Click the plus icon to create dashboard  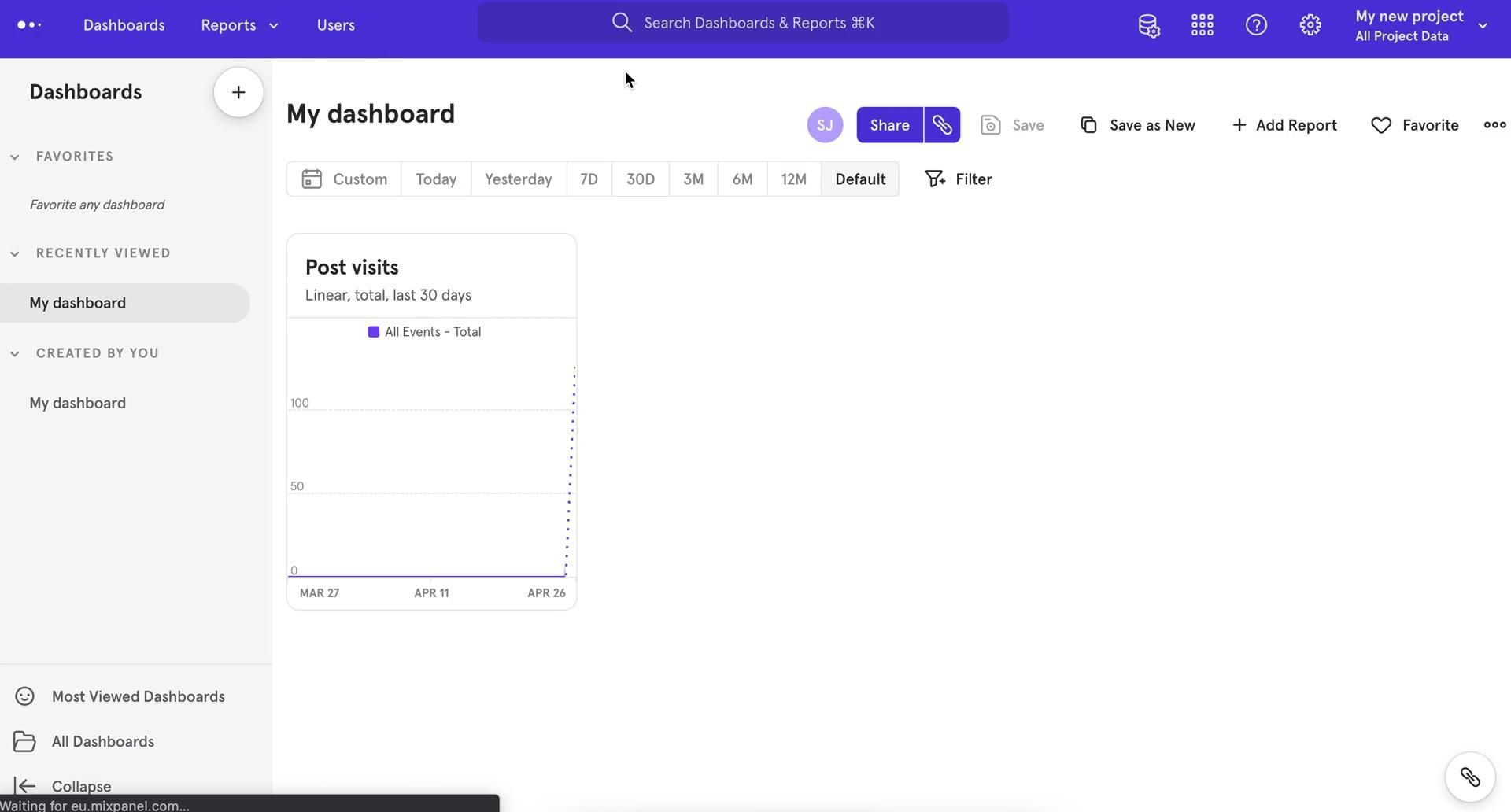click(x=238, y=93)
